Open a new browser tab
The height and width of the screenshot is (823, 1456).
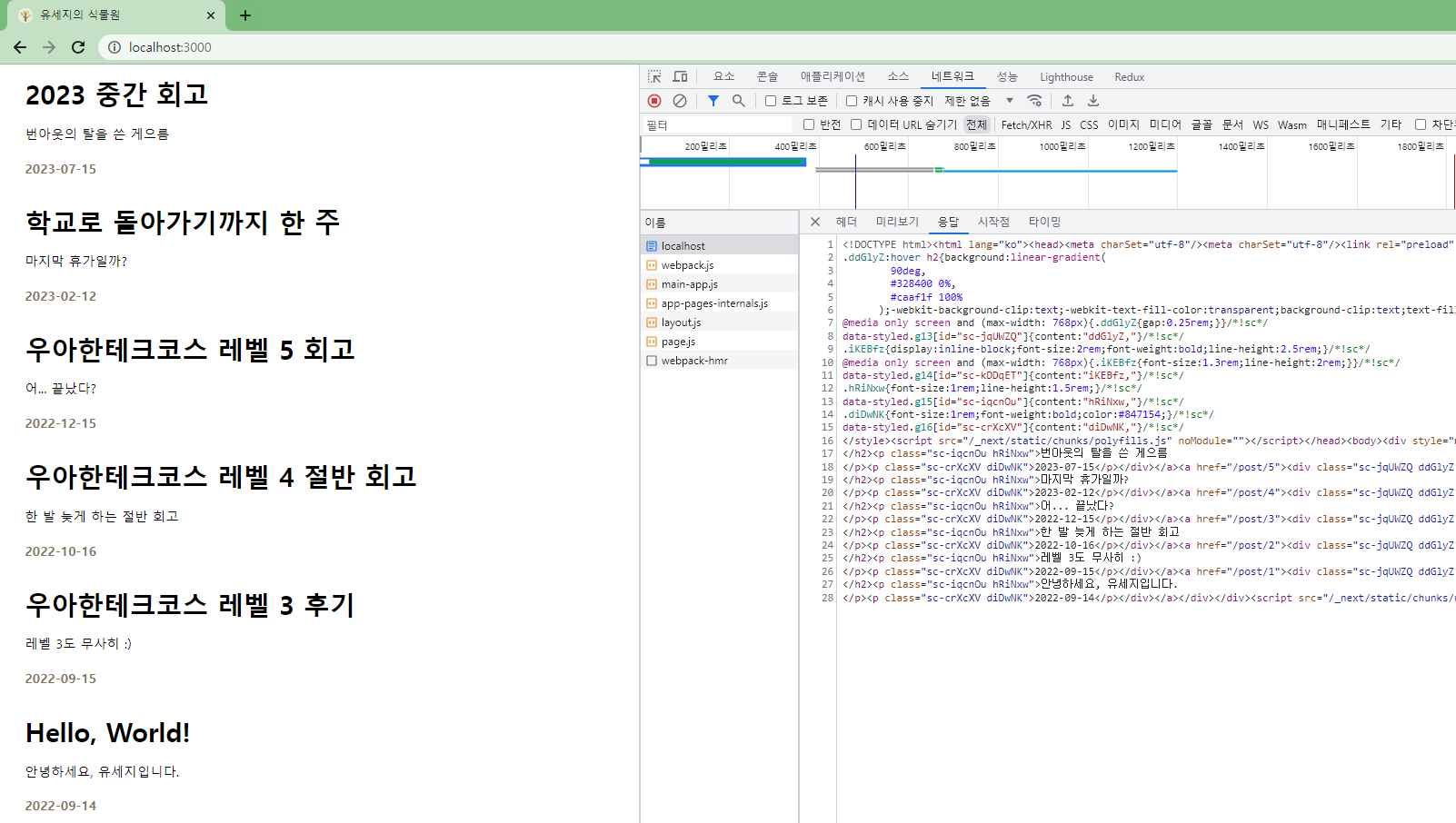[245, 15]
